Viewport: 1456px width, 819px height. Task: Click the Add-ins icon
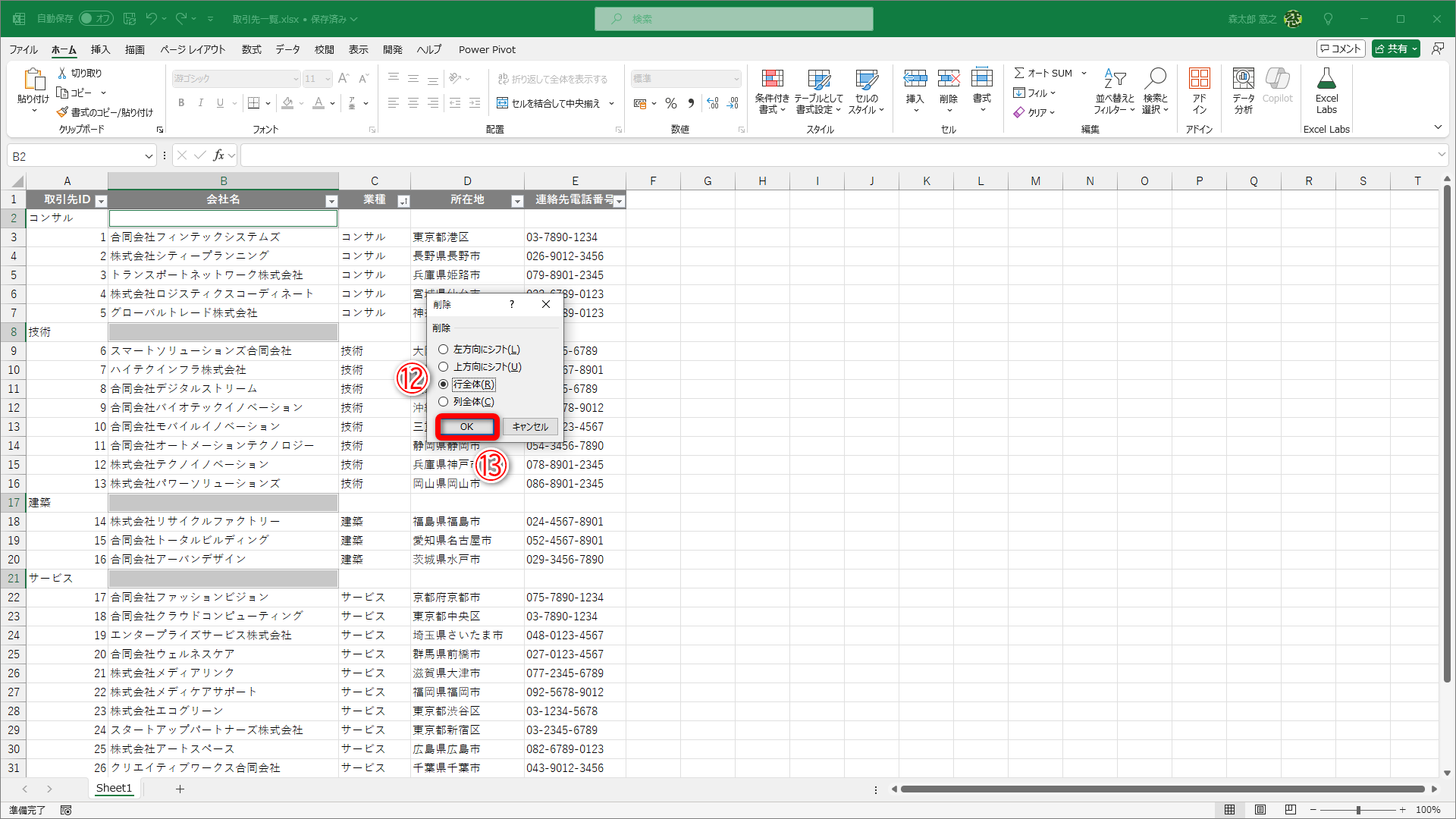click(1199, 79)
